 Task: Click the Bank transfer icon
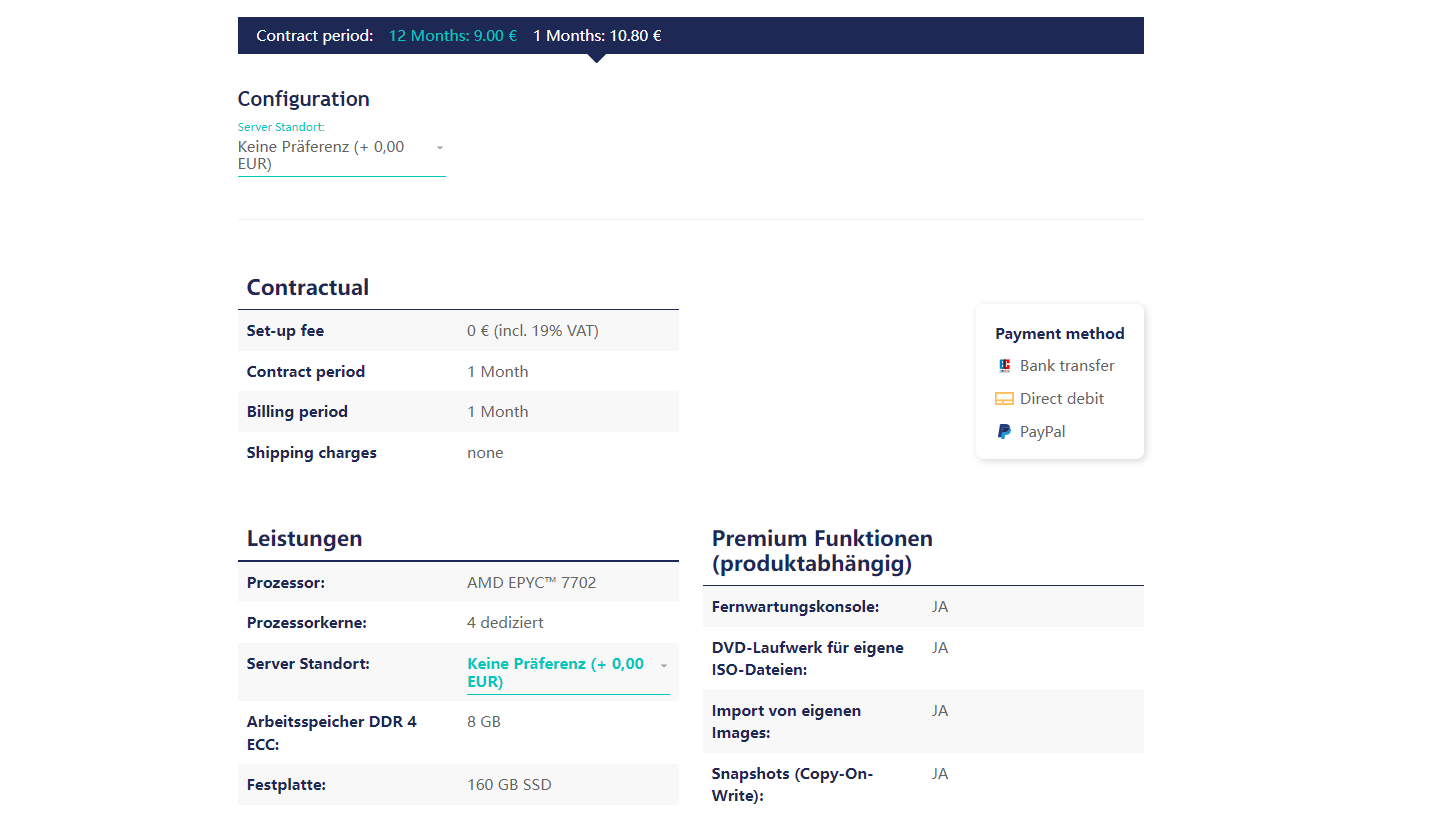[x=1004, y=366]
